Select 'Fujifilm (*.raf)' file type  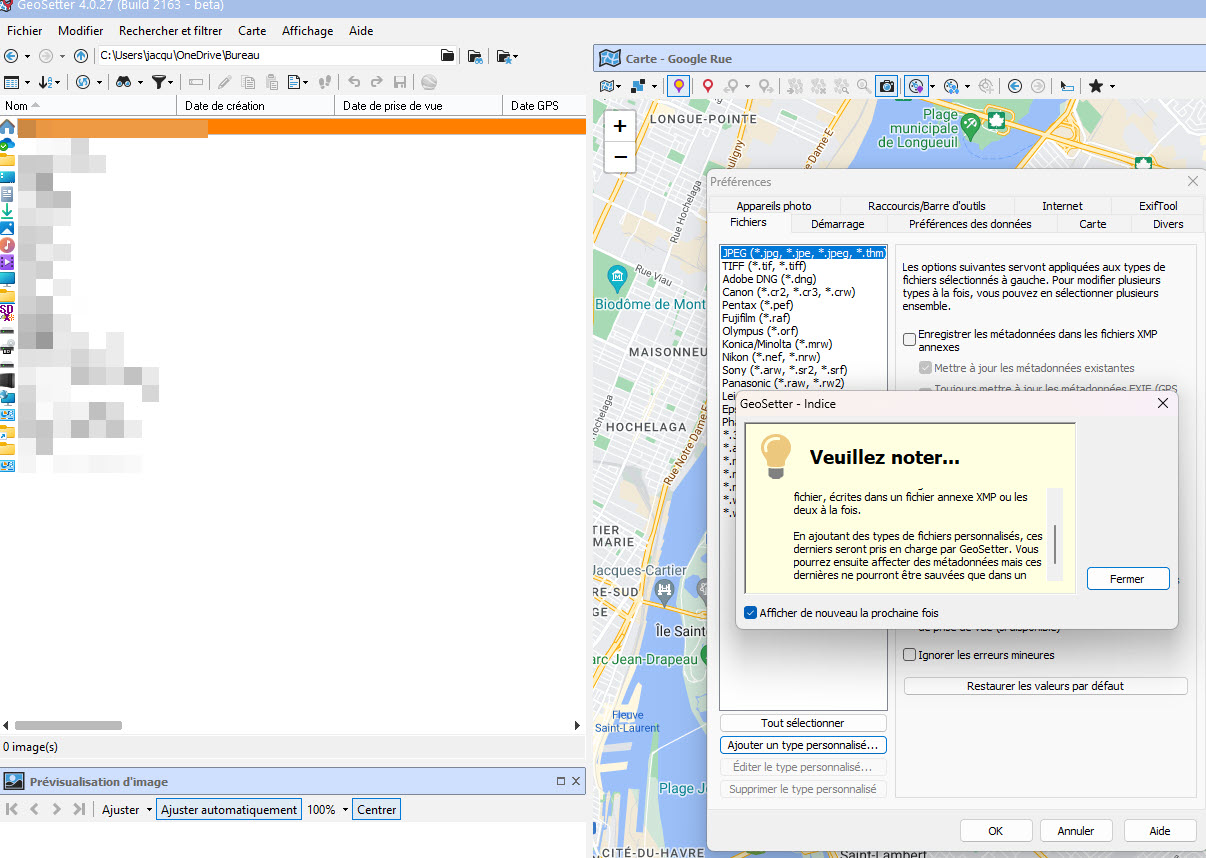click(x=756, y=318)
